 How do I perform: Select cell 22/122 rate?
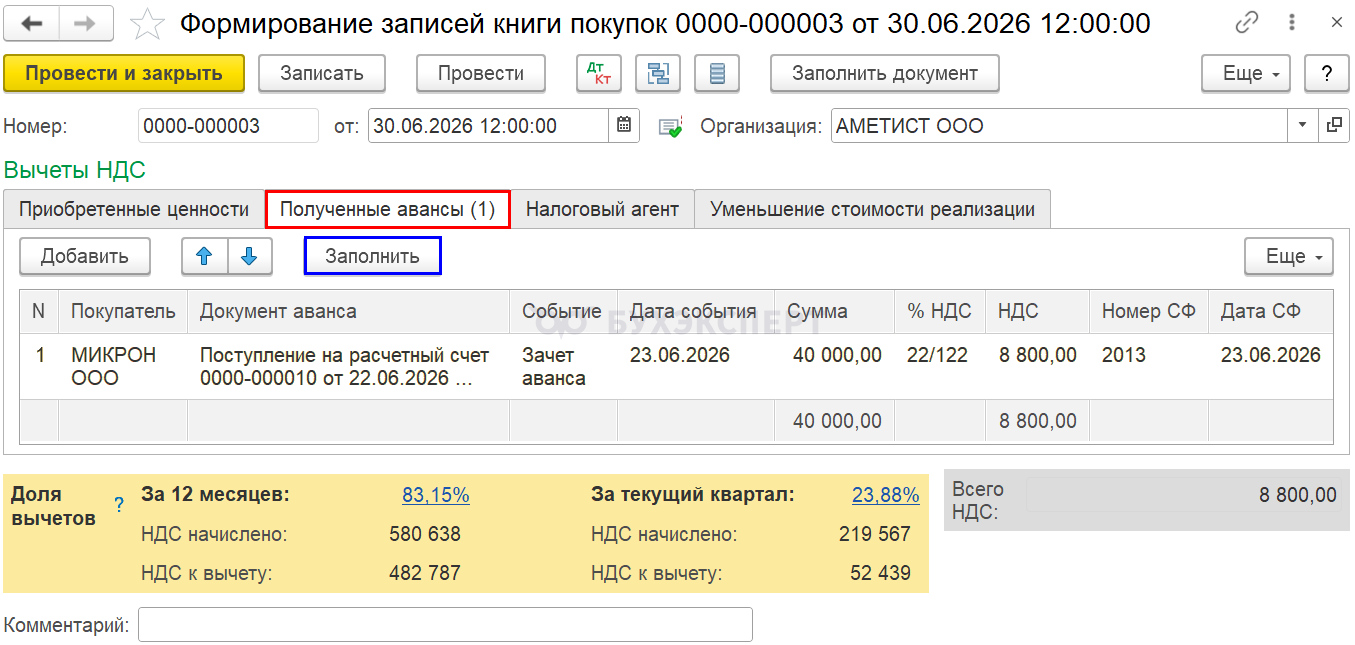[x=940, y=367]
